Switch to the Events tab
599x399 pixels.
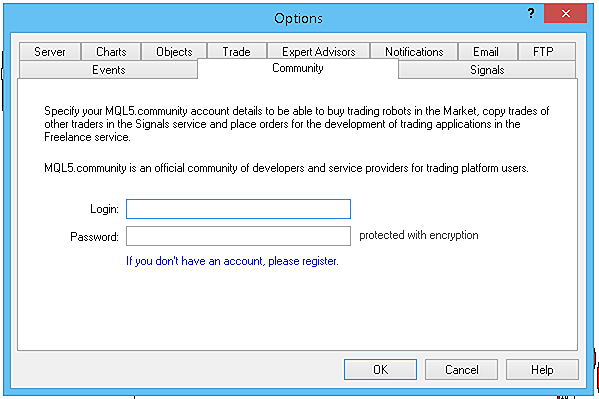108,70
